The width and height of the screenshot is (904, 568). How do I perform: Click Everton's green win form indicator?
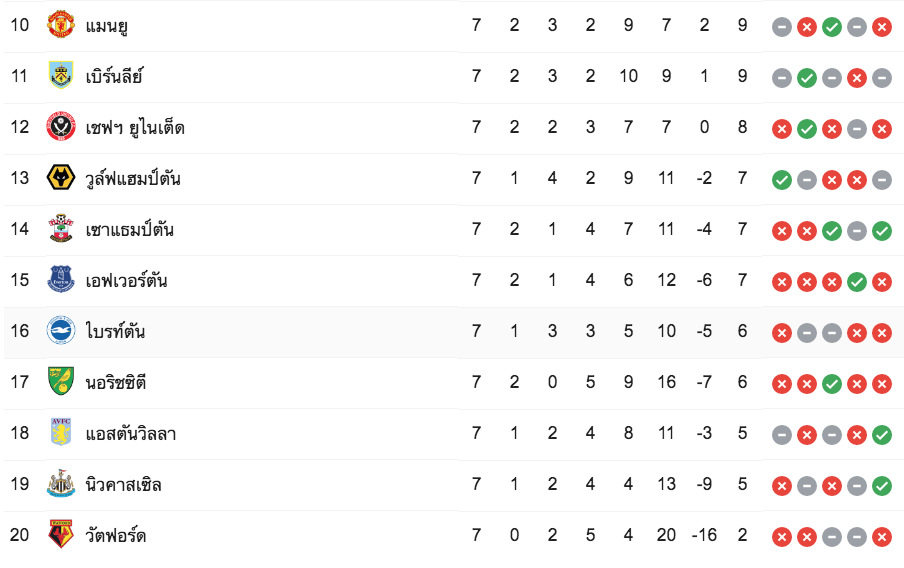coord(856,282)
